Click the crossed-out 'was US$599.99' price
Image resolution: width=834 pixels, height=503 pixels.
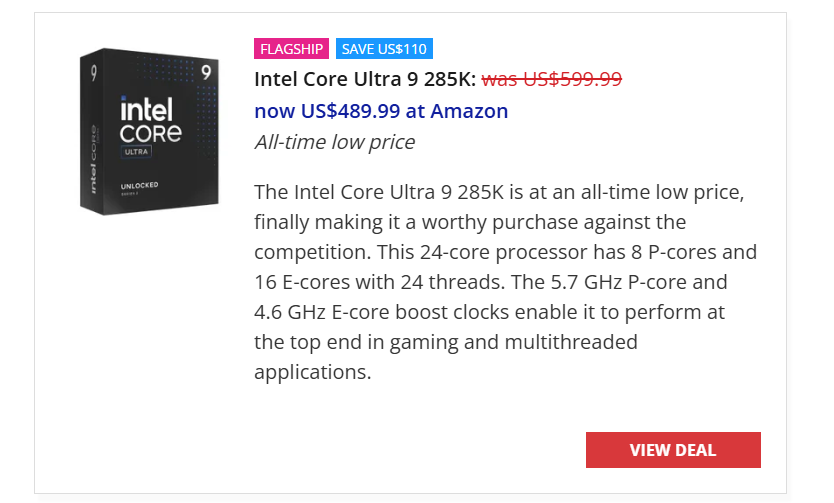click(x=552, y=79)
